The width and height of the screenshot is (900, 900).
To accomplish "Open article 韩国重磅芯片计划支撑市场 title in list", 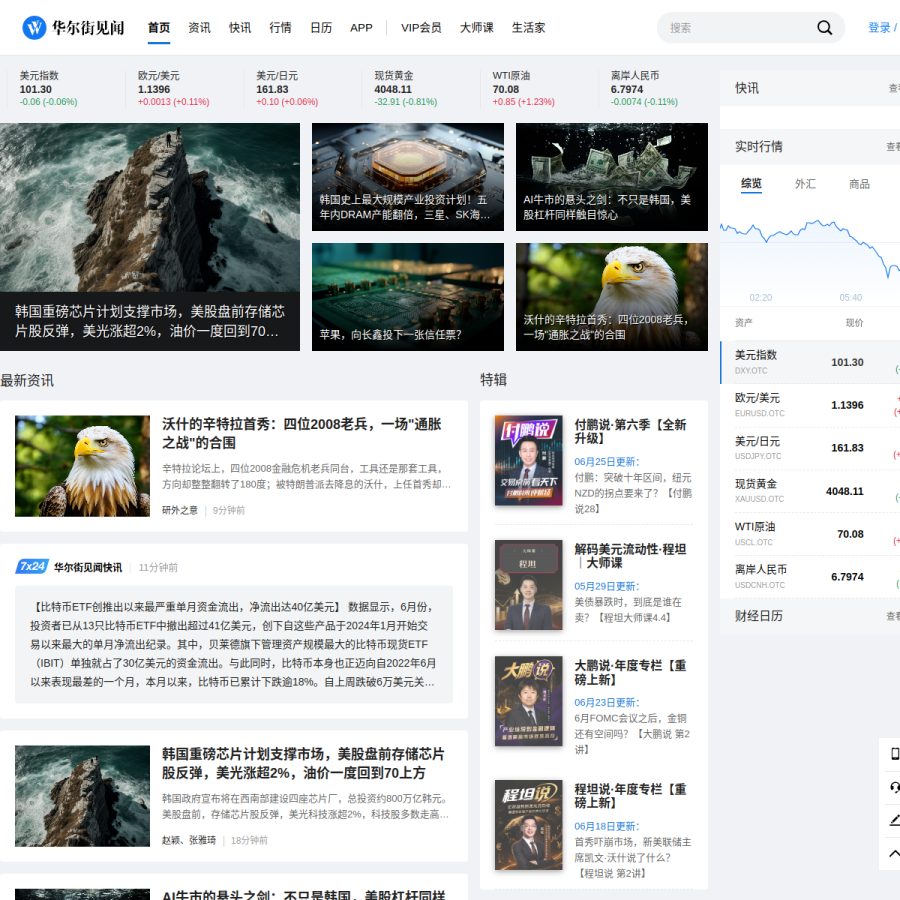I will click(303, 763).
